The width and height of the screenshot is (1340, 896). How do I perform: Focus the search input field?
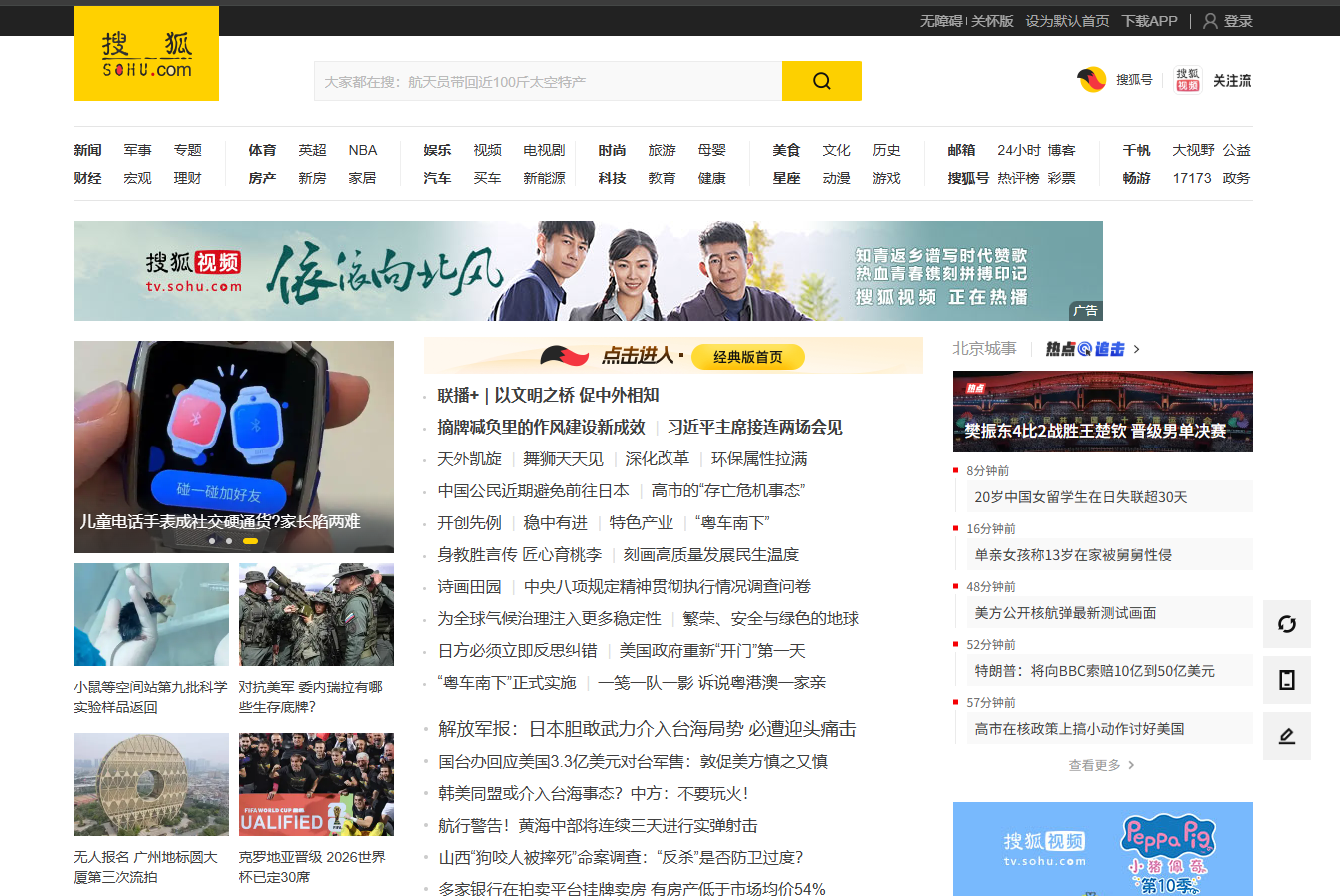pos(548,81)
